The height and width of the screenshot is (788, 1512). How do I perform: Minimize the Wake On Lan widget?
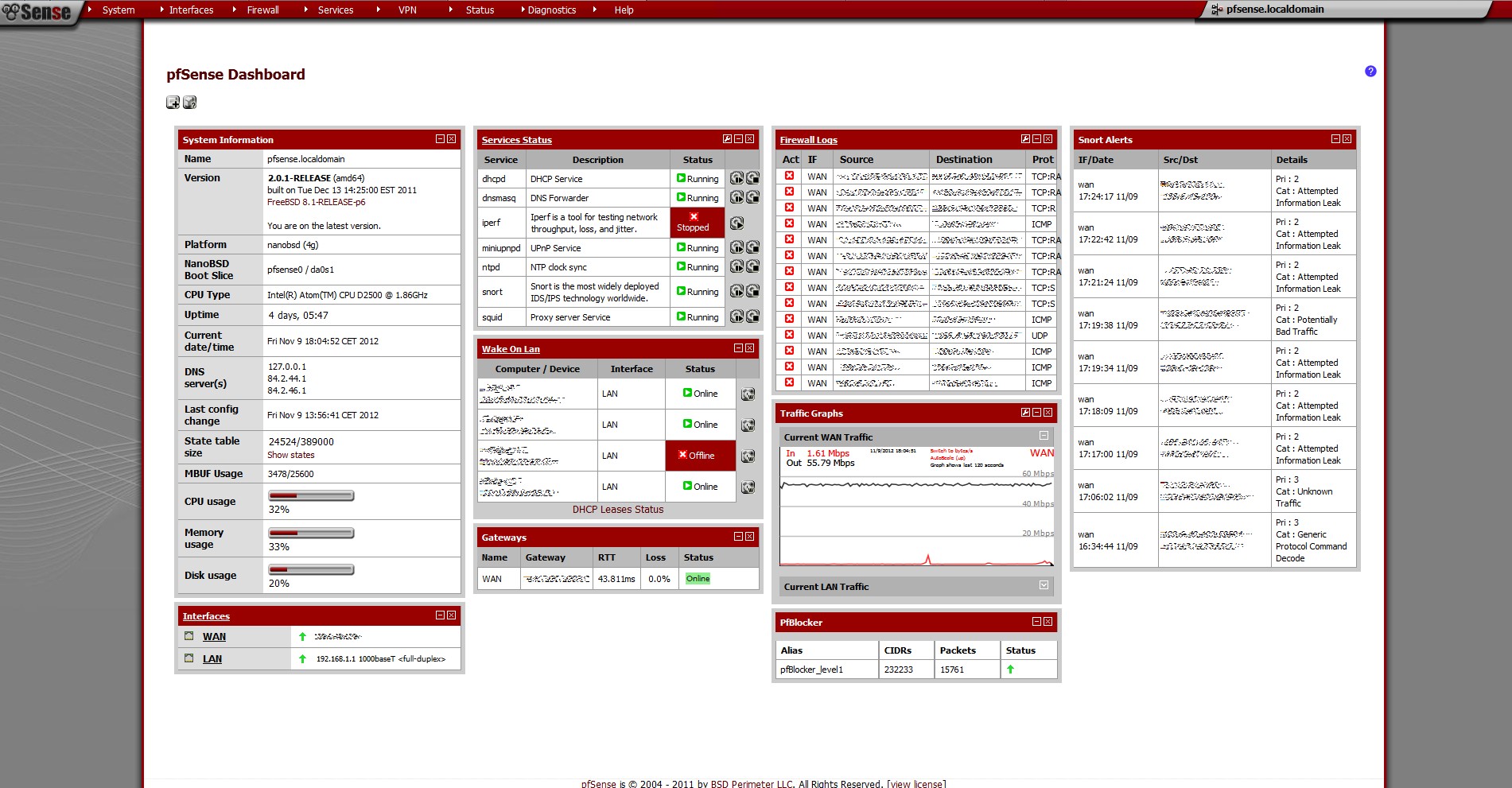point(738,348)
